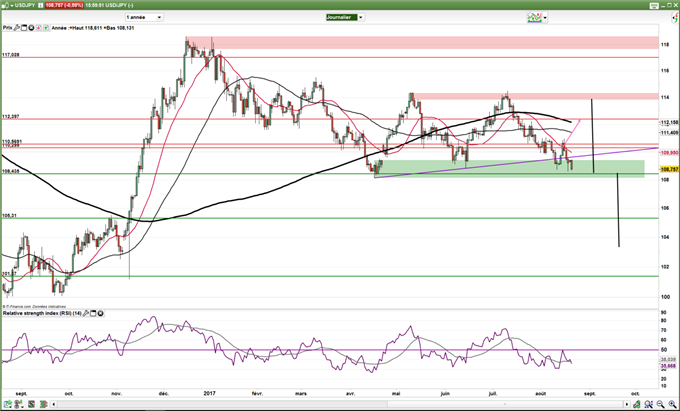The image size is (680, 411).
Task: Open the side panel candlestick icon at top right
Action: 675,17
